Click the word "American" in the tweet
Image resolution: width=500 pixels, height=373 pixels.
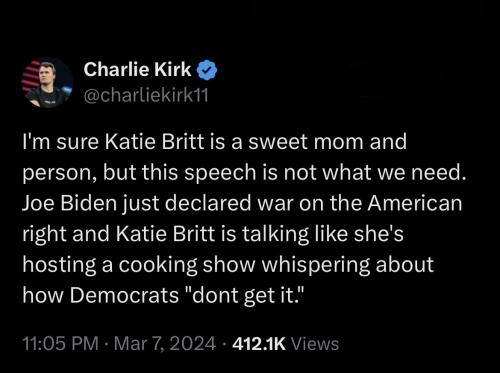pos(415,203)
